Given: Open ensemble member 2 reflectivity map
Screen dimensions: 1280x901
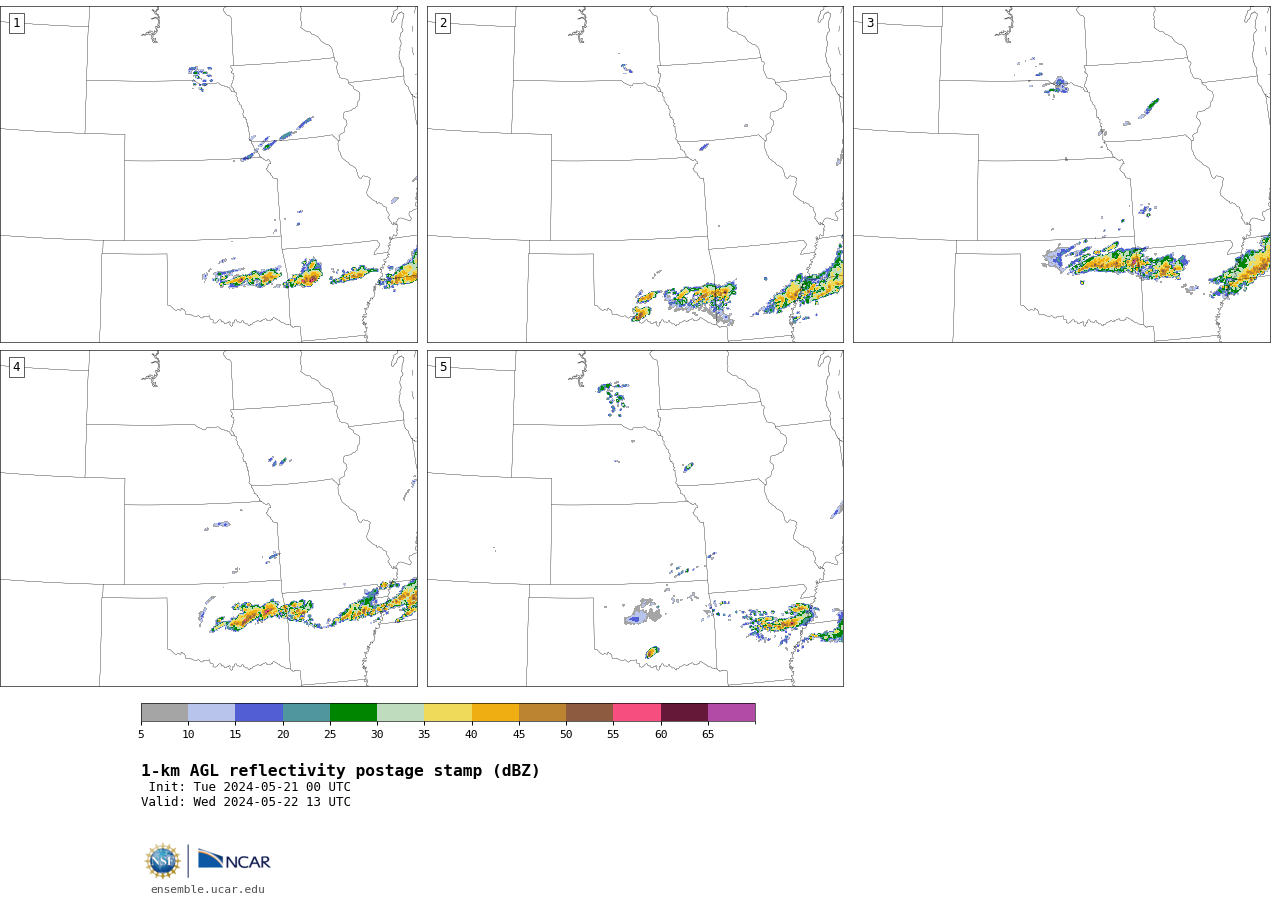Looking at the screenshot, I should point(635,174).
